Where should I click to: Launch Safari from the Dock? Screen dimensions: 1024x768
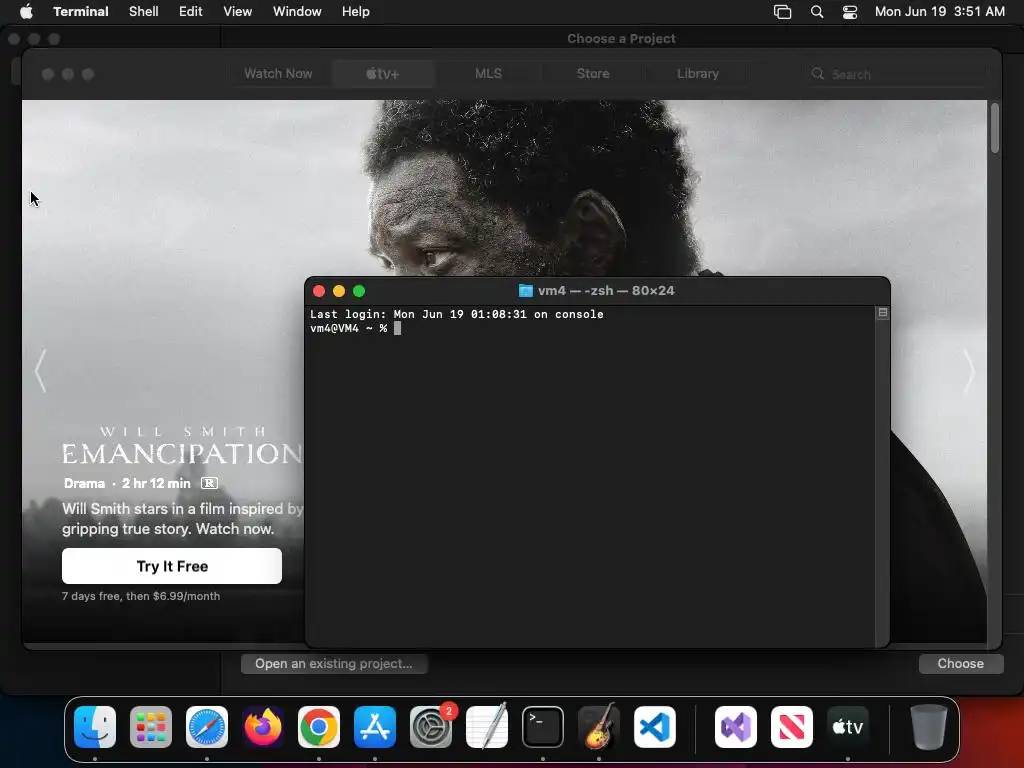[207, 727]
